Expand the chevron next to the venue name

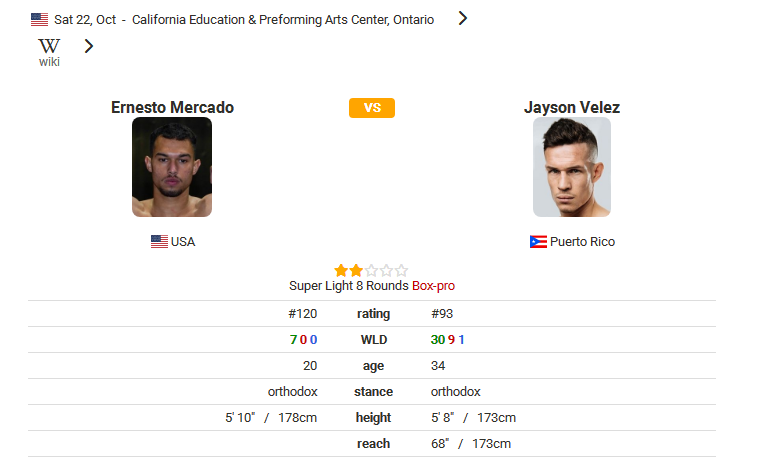[463, 18]
